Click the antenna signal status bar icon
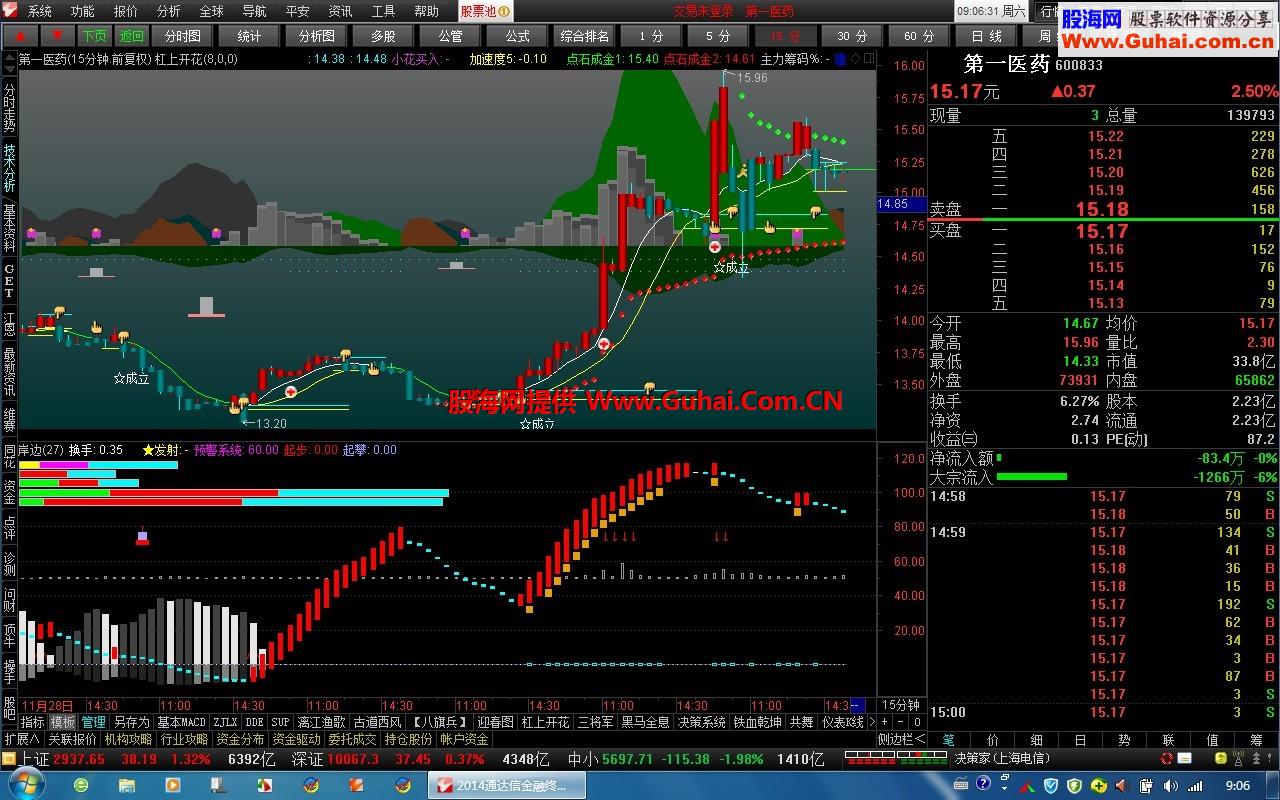This screenshot has height=800, width=1280. click(x=1238, y=758)
